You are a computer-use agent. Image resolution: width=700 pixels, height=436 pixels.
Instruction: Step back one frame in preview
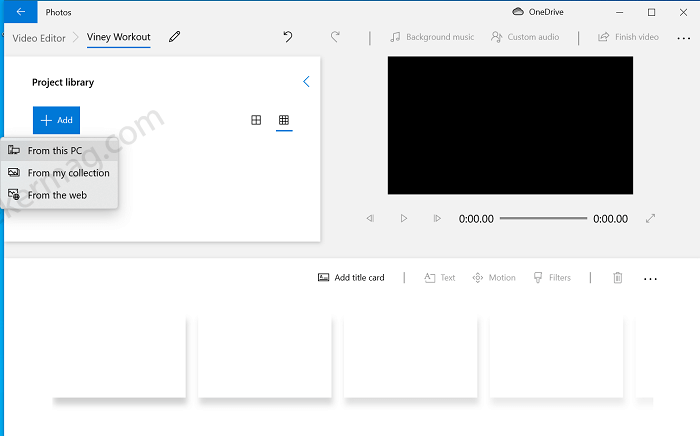pos(370,218)
